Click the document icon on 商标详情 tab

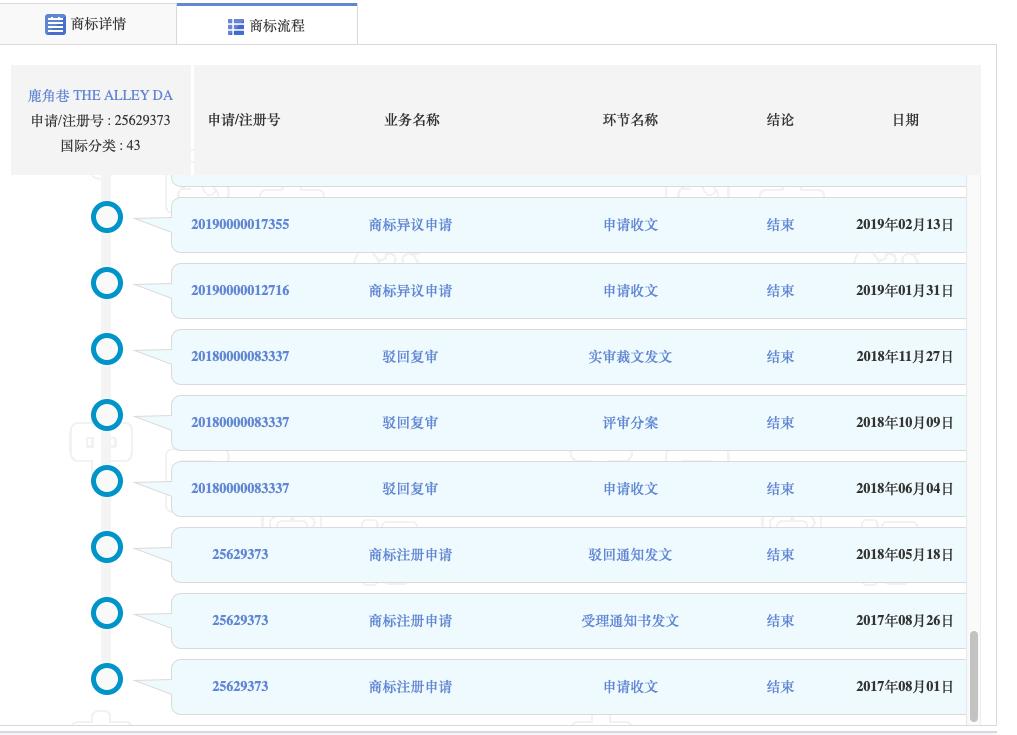(55, 24)
